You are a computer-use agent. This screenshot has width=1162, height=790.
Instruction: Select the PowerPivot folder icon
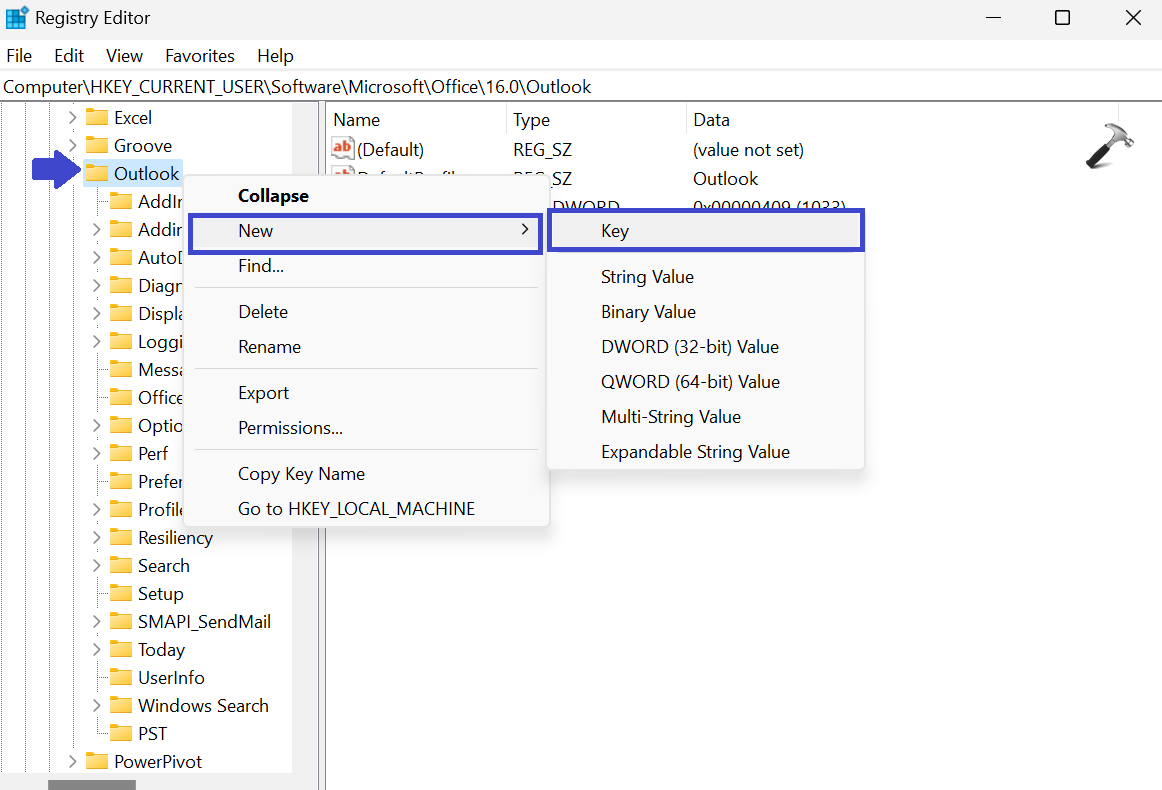pos(97,762)
